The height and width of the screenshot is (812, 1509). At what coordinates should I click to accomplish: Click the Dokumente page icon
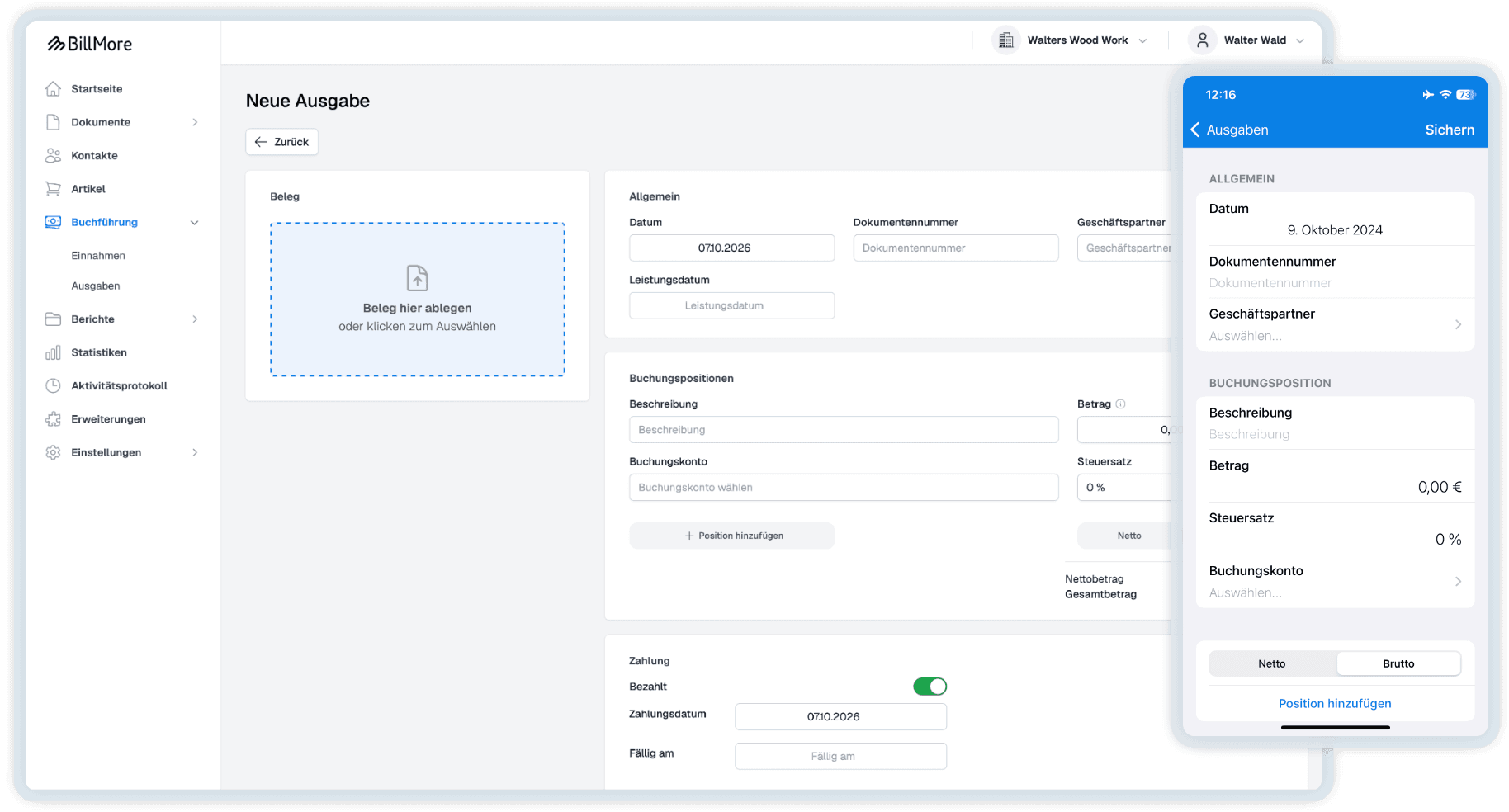(x=54, y=122)
